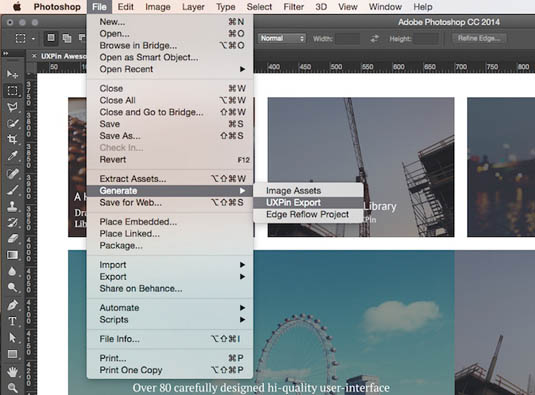Choose File Info from File menu

[170, 339]
